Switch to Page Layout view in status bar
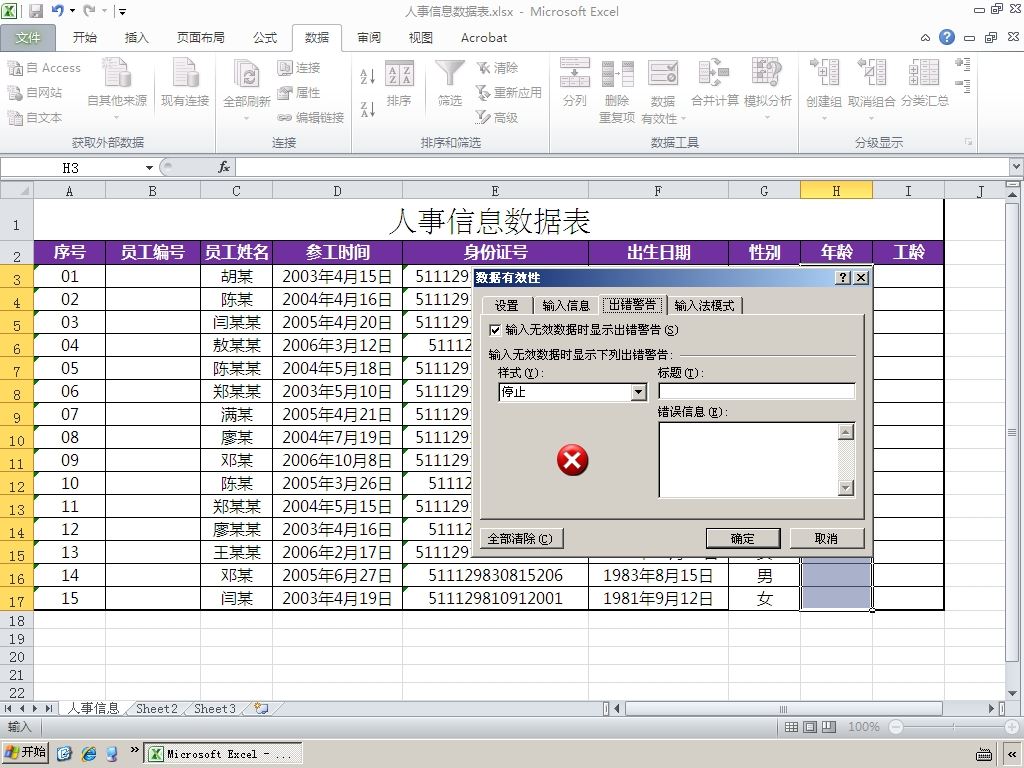The height and width of the screenshot is (768, 1024). click(x=810, y=727)
